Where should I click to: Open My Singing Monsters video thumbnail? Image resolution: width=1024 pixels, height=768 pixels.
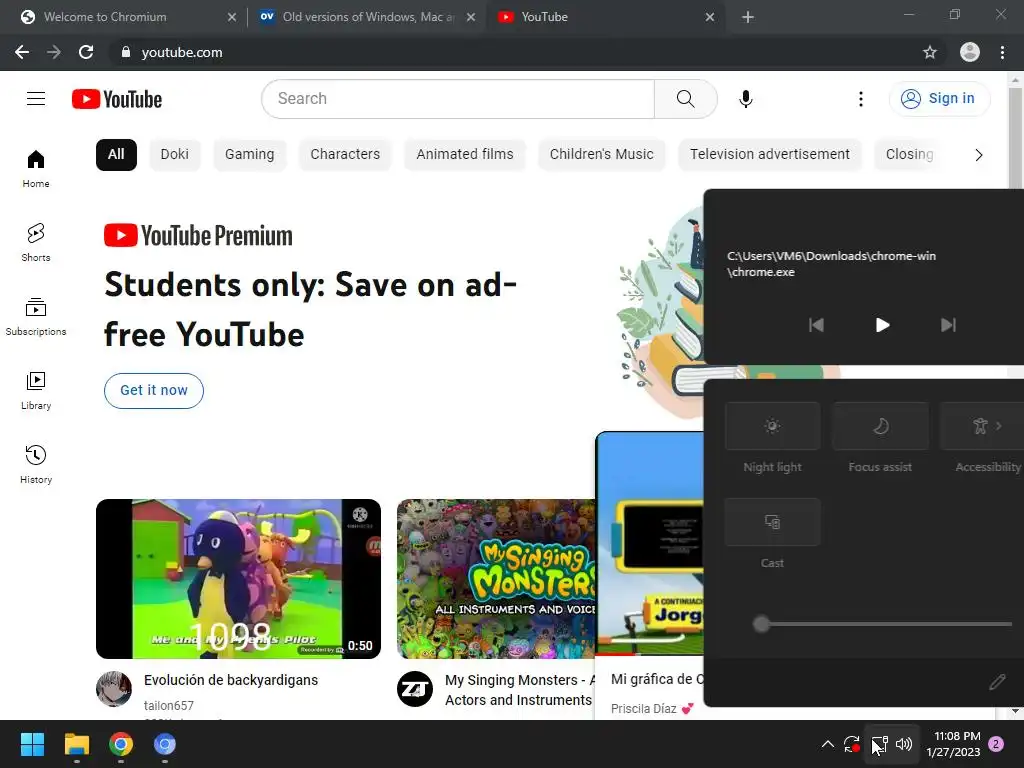496,579
